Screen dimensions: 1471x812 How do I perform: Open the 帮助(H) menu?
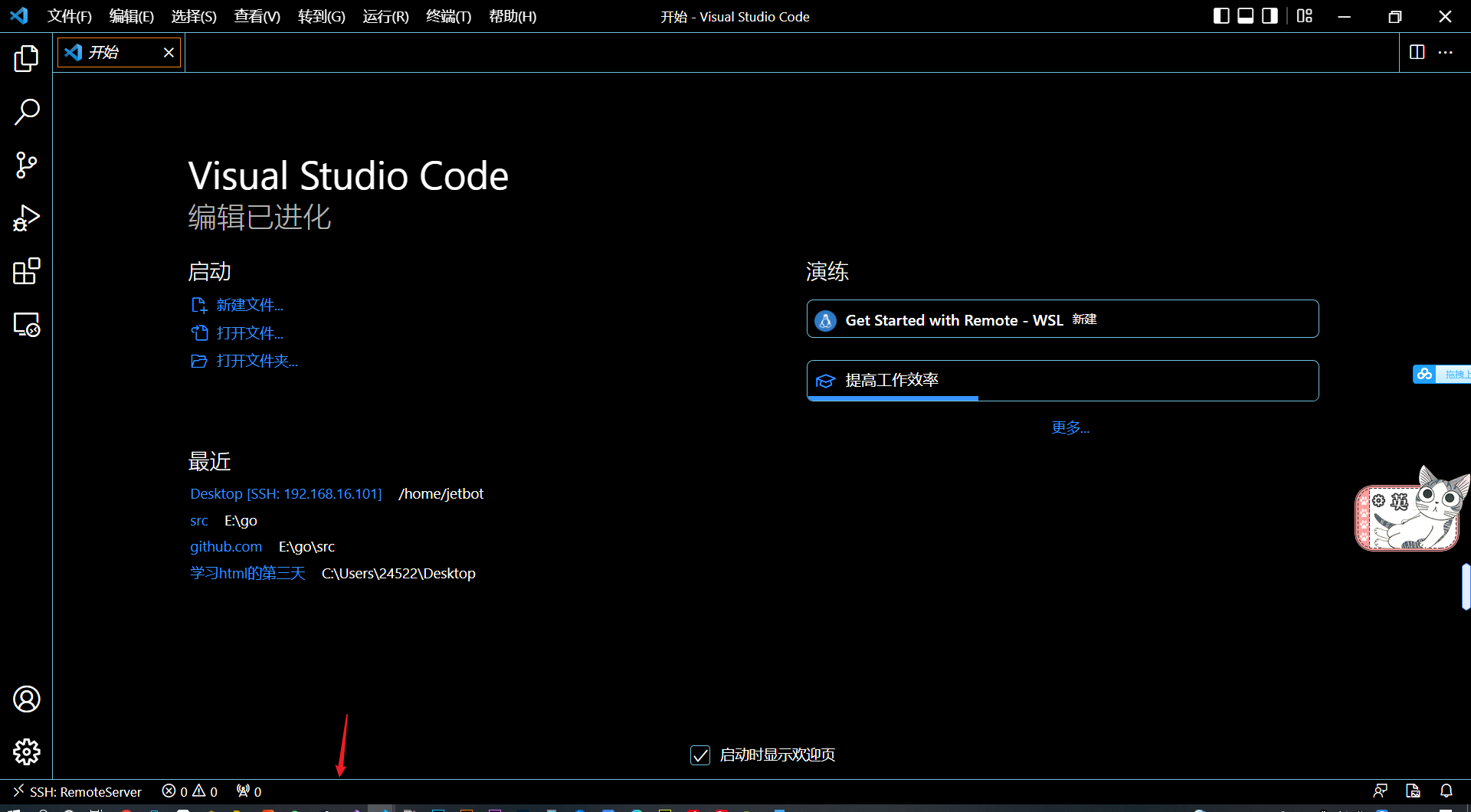coord(513,16)
